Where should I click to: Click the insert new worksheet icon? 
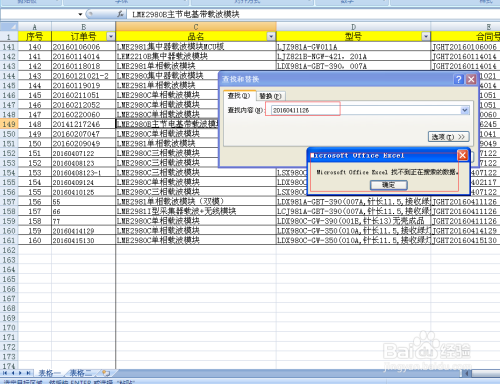click(x=106, y=373)
